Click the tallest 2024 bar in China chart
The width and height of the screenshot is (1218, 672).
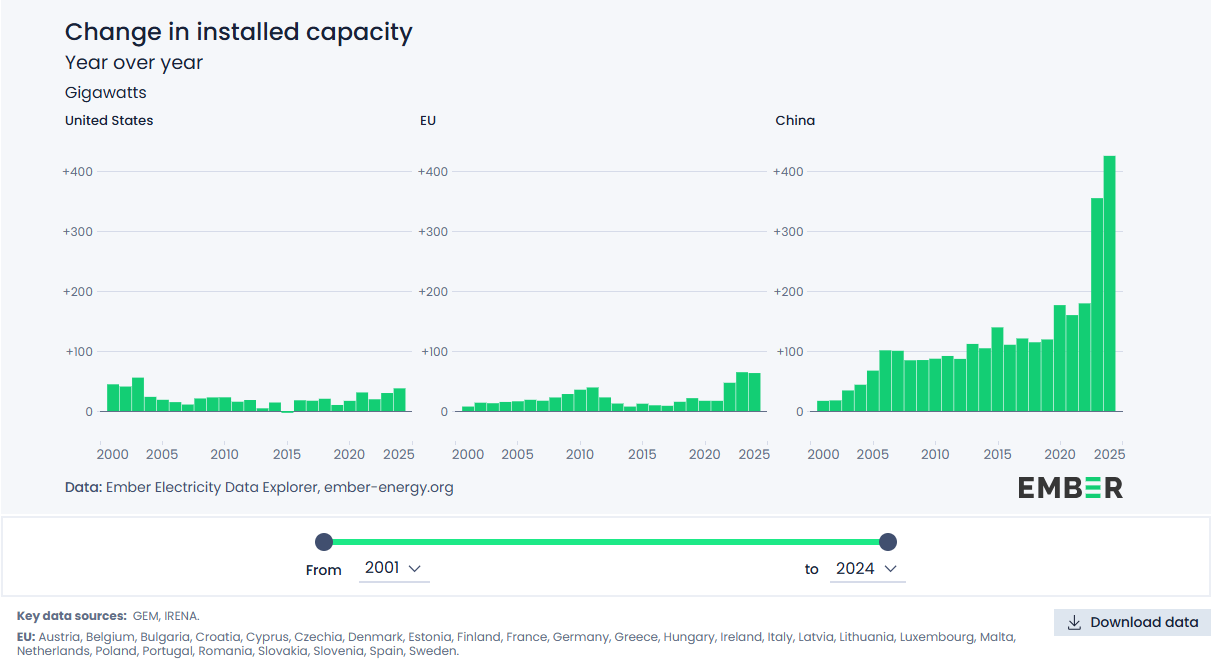pos(1109,280)
